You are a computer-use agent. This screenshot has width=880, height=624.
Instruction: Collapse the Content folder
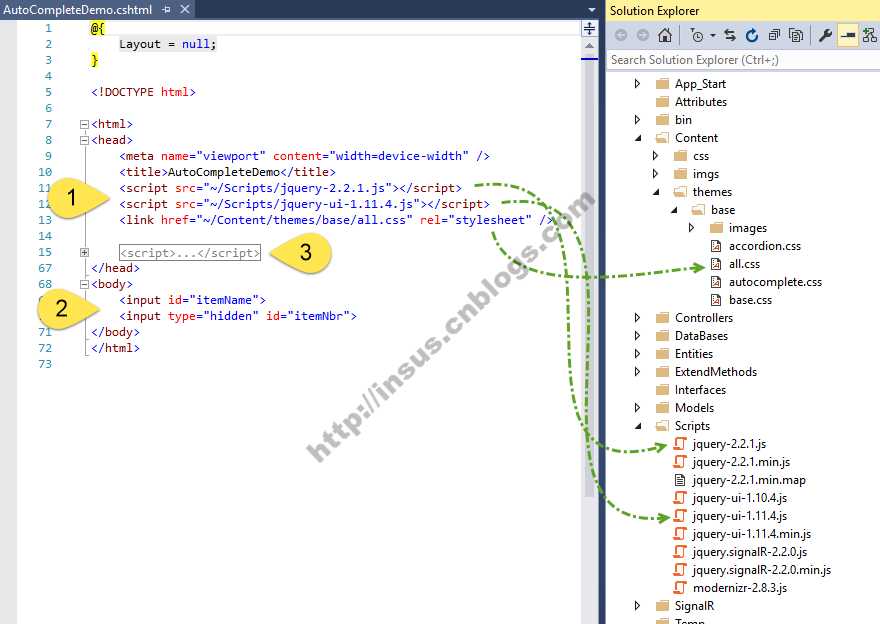tap(638, 138)
